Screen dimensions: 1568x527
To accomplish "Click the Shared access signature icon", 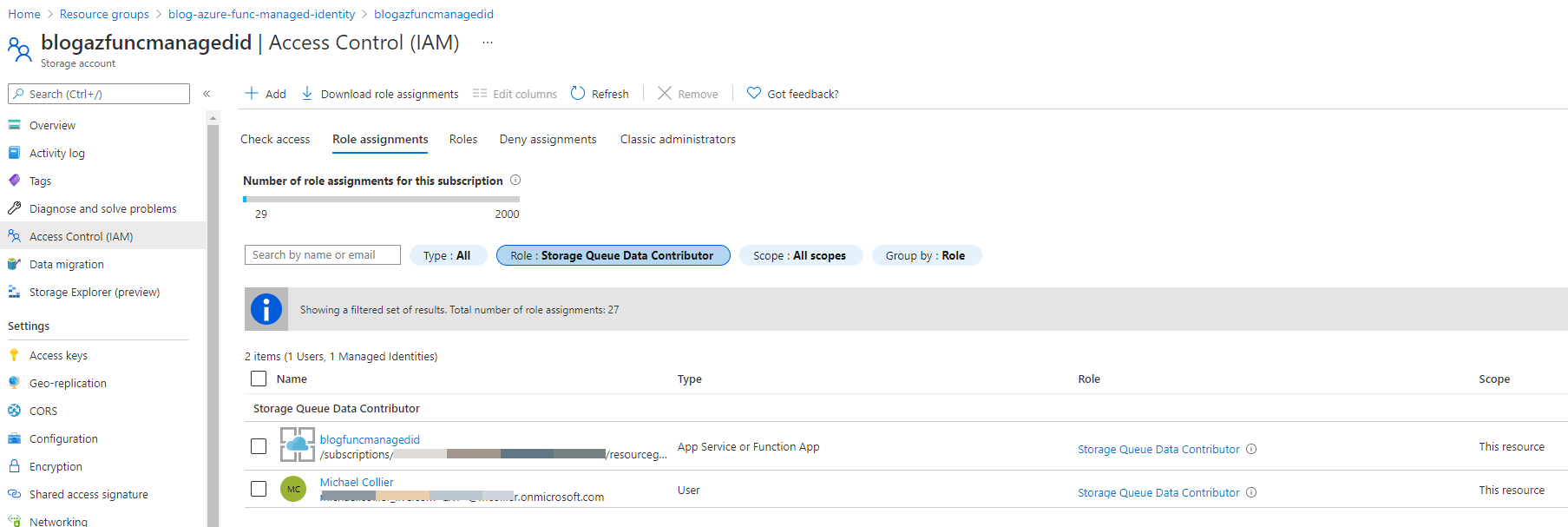I will (x=14, y=494).
